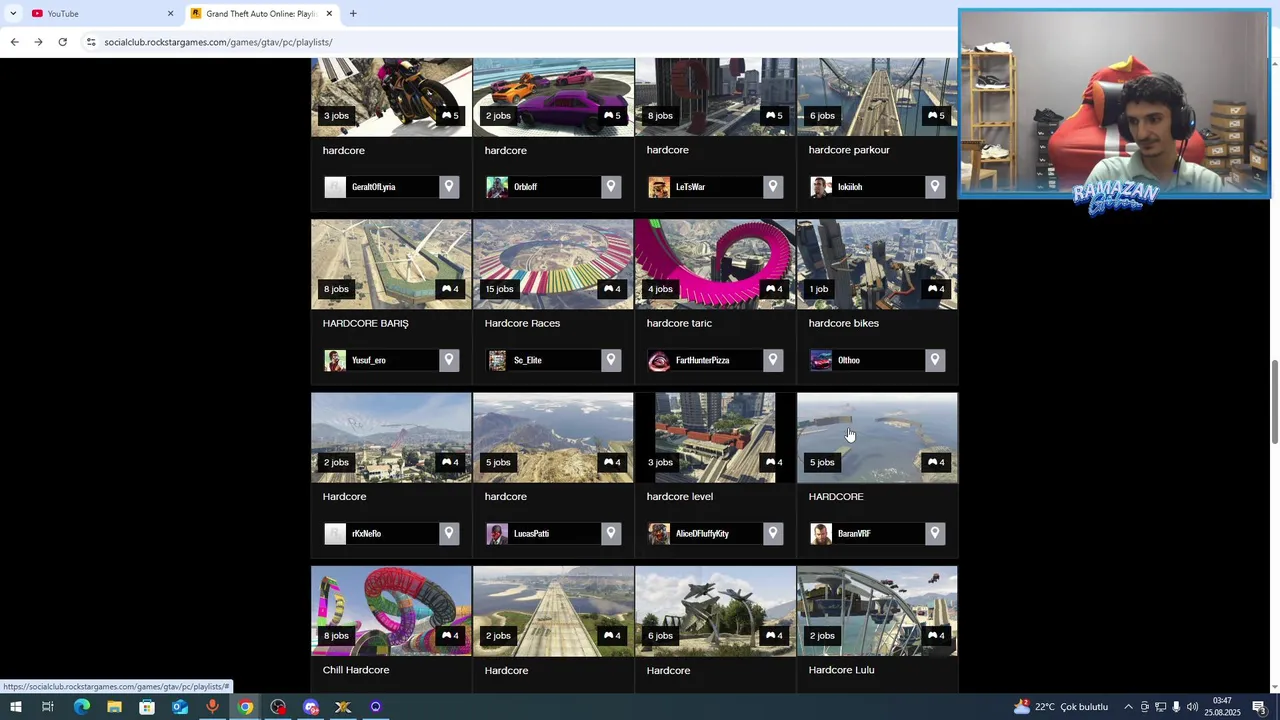
Task: Open the hardcore parkour playlist title
Action: click(849, 150)
